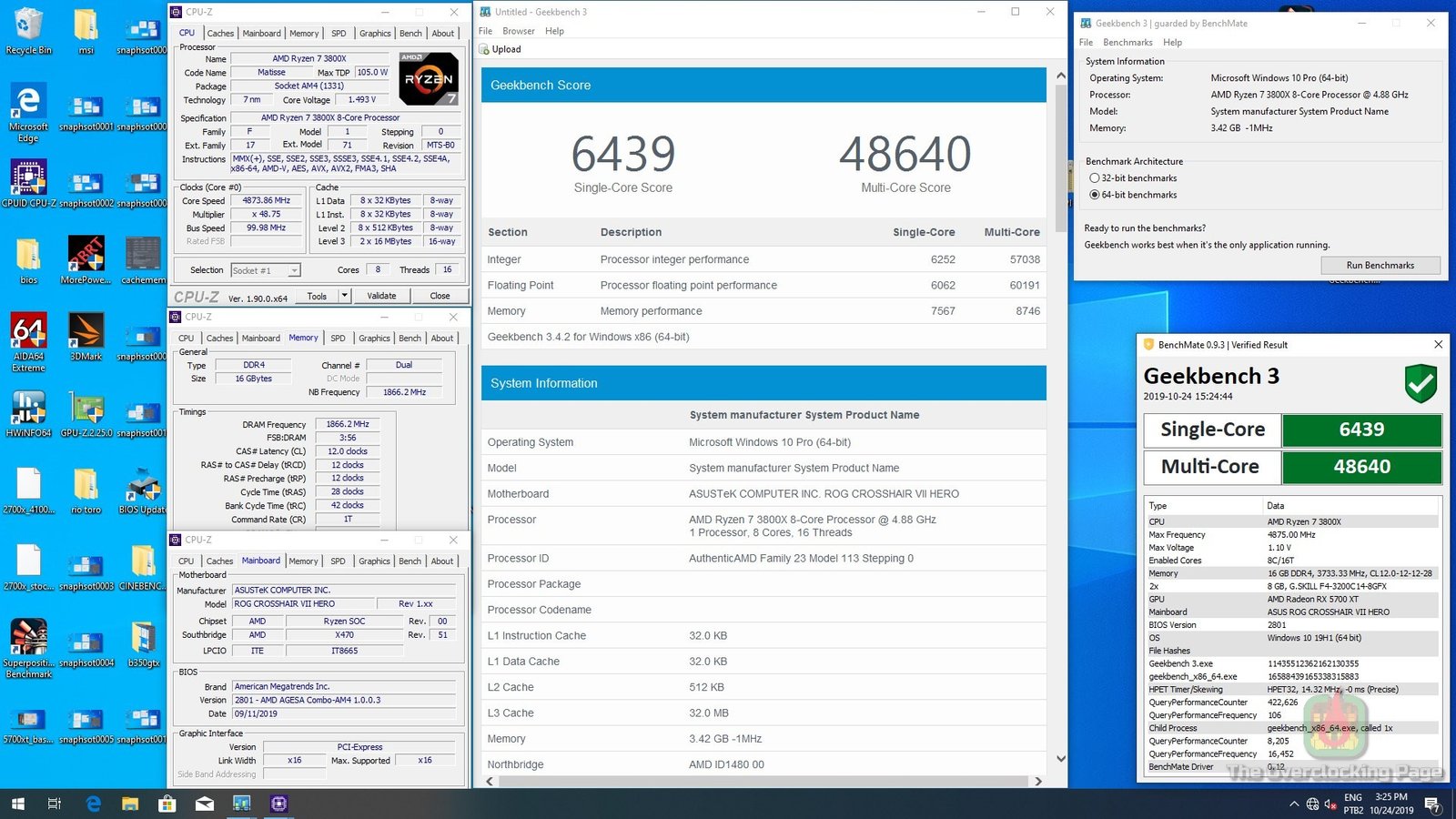
Task: Open the Browser menu in Geekbench
Action: 518,30
